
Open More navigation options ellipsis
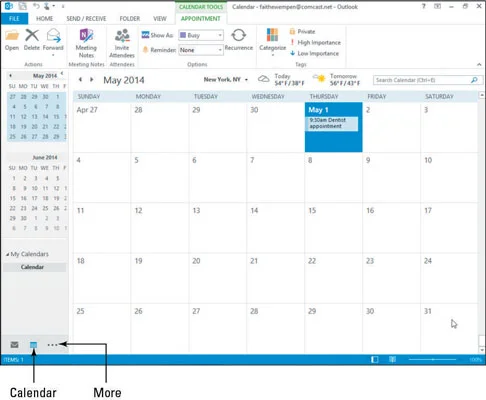[52, 345]
